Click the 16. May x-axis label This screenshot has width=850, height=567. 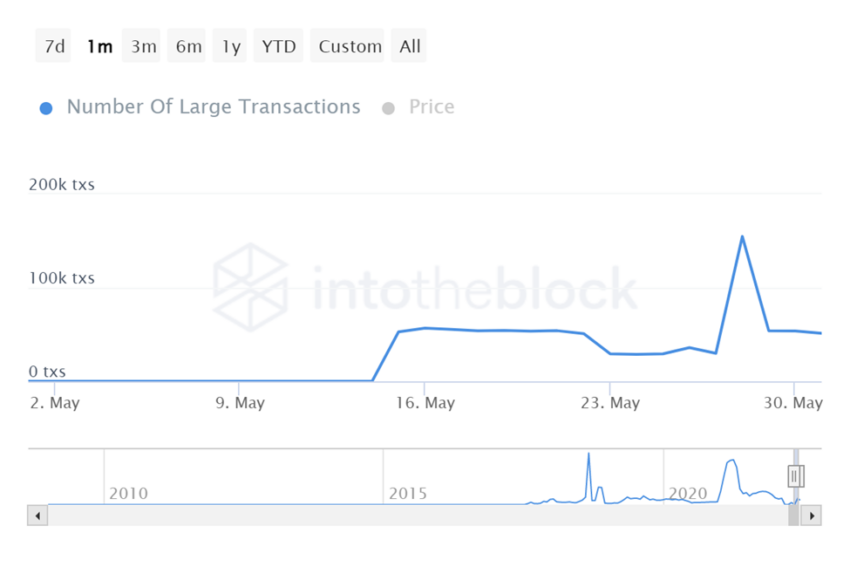[x=425, y=403]
